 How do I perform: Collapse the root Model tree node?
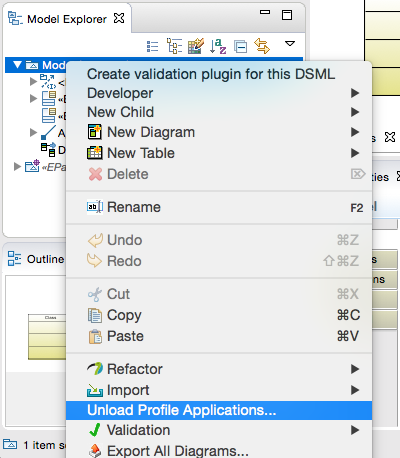(17, 65)
